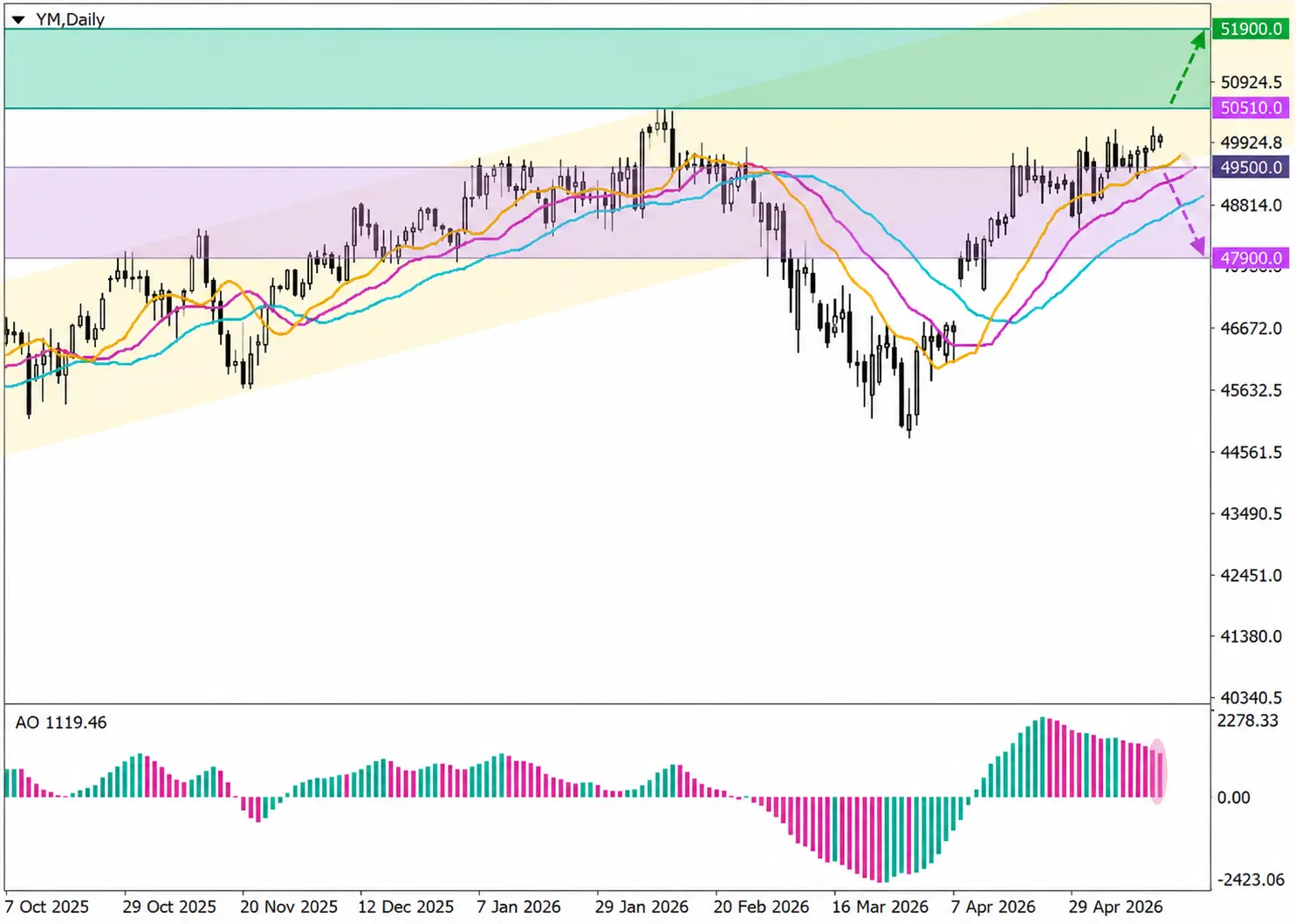Select the 42451.0 price axis value

point(1251,575)
